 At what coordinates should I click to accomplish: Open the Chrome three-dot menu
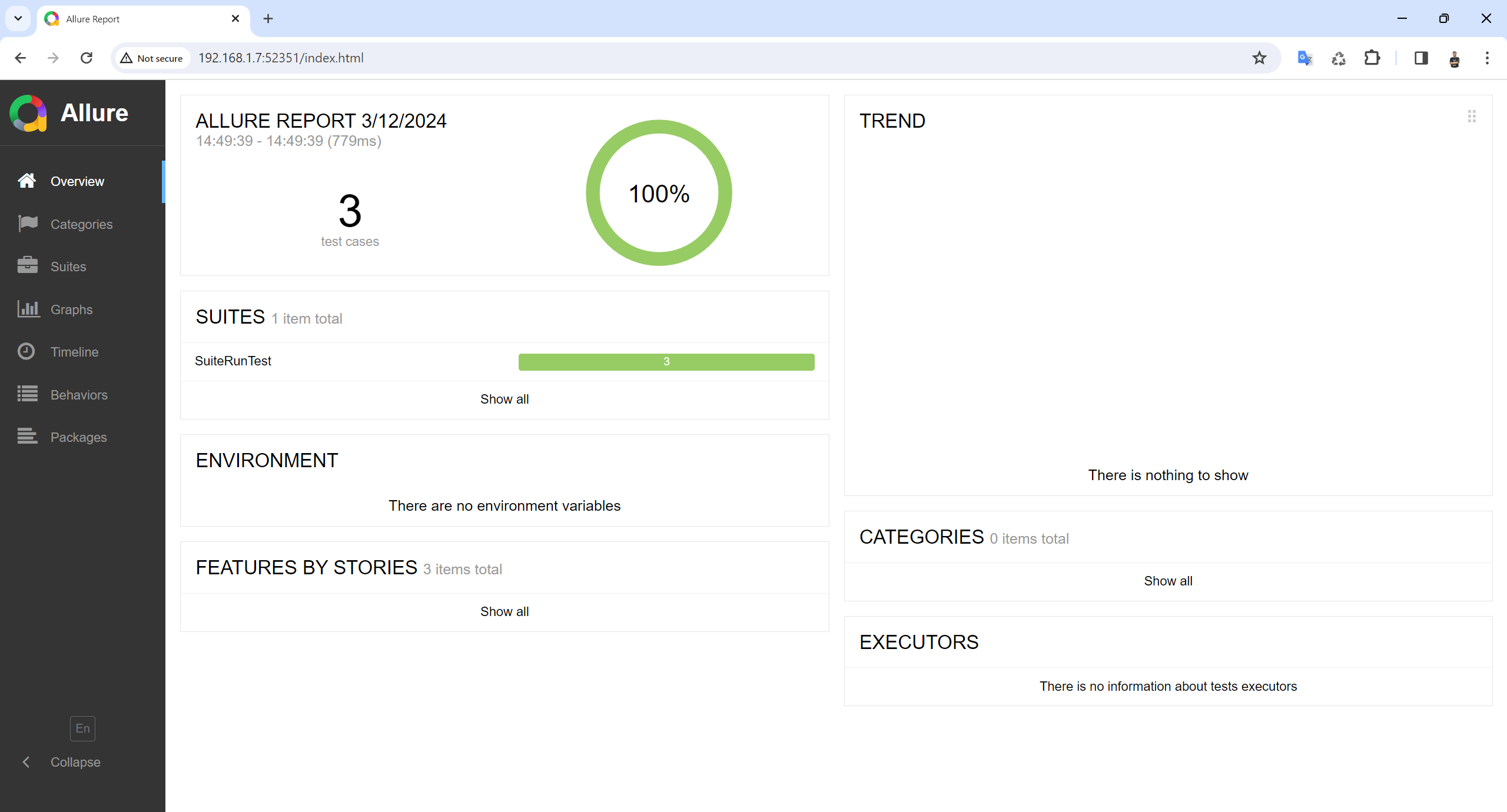(1487, 58)
